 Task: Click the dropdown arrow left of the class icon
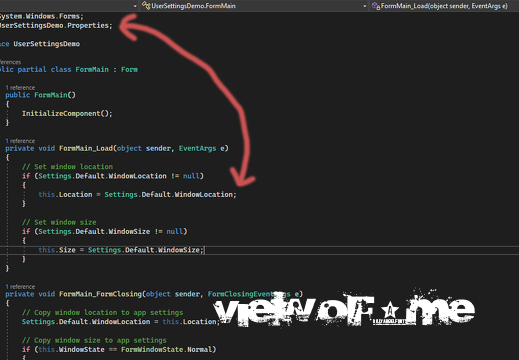click(x=135, y=6)
